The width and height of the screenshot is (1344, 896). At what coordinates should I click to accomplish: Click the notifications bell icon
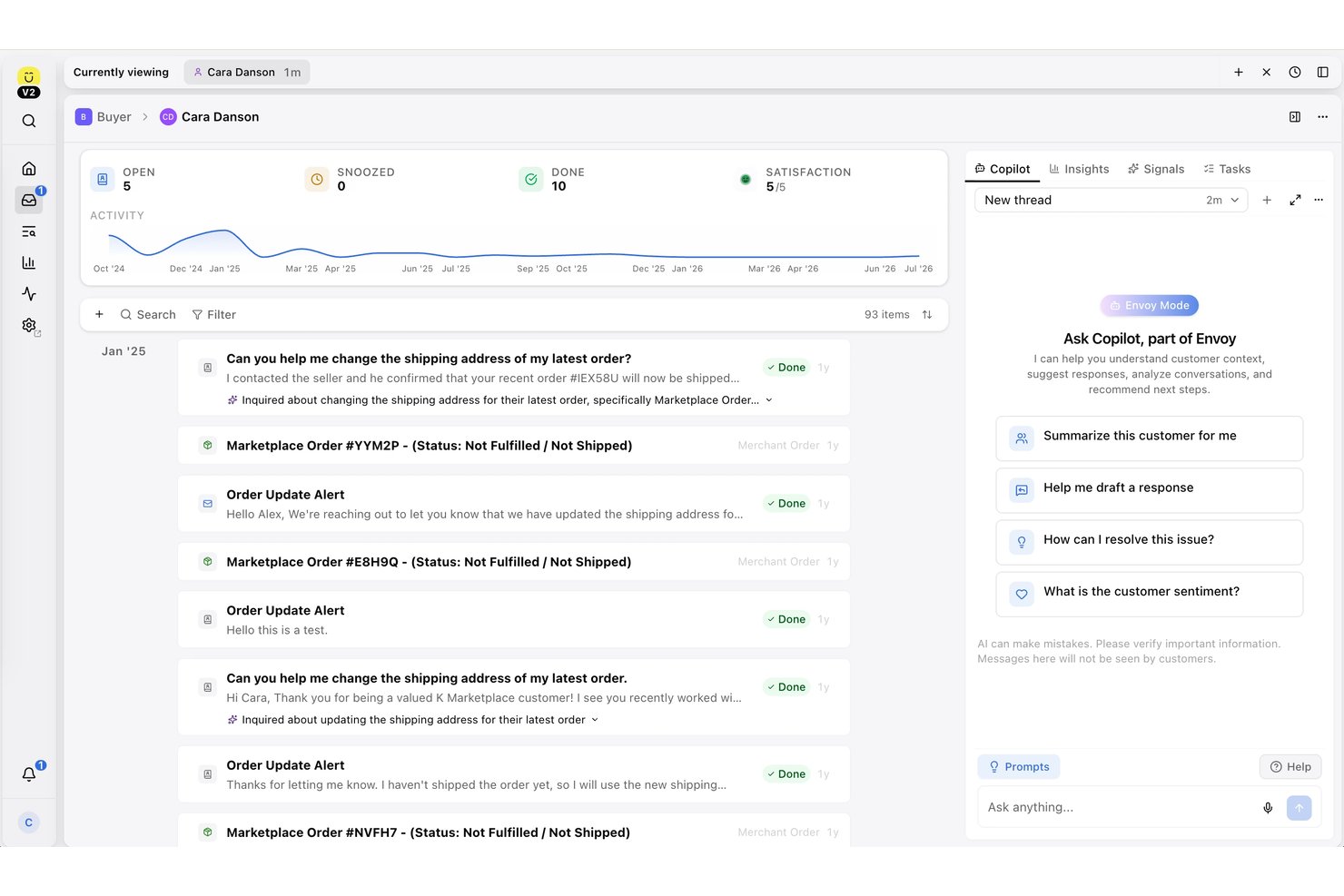(x=29, y=773)
